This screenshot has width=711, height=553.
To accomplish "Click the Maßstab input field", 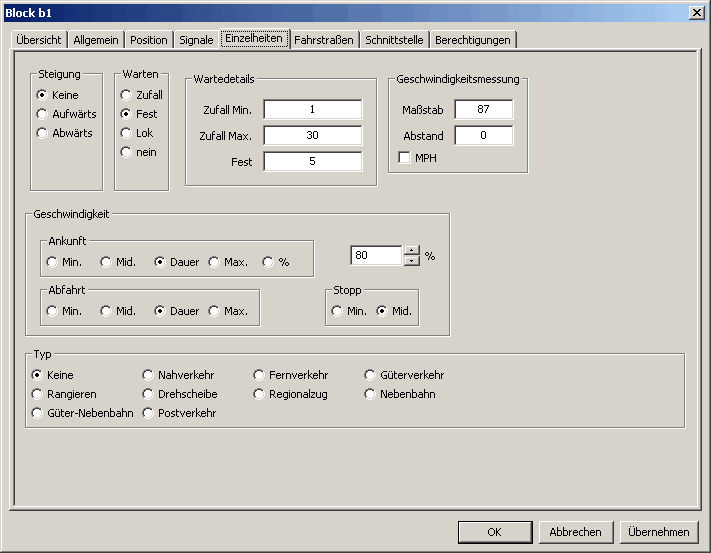I will pos(483,109).
